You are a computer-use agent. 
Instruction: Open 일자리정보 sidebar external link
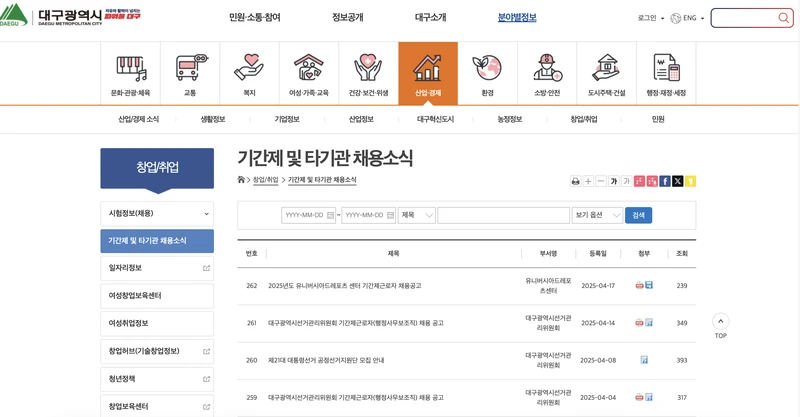(x=157, y=268)
